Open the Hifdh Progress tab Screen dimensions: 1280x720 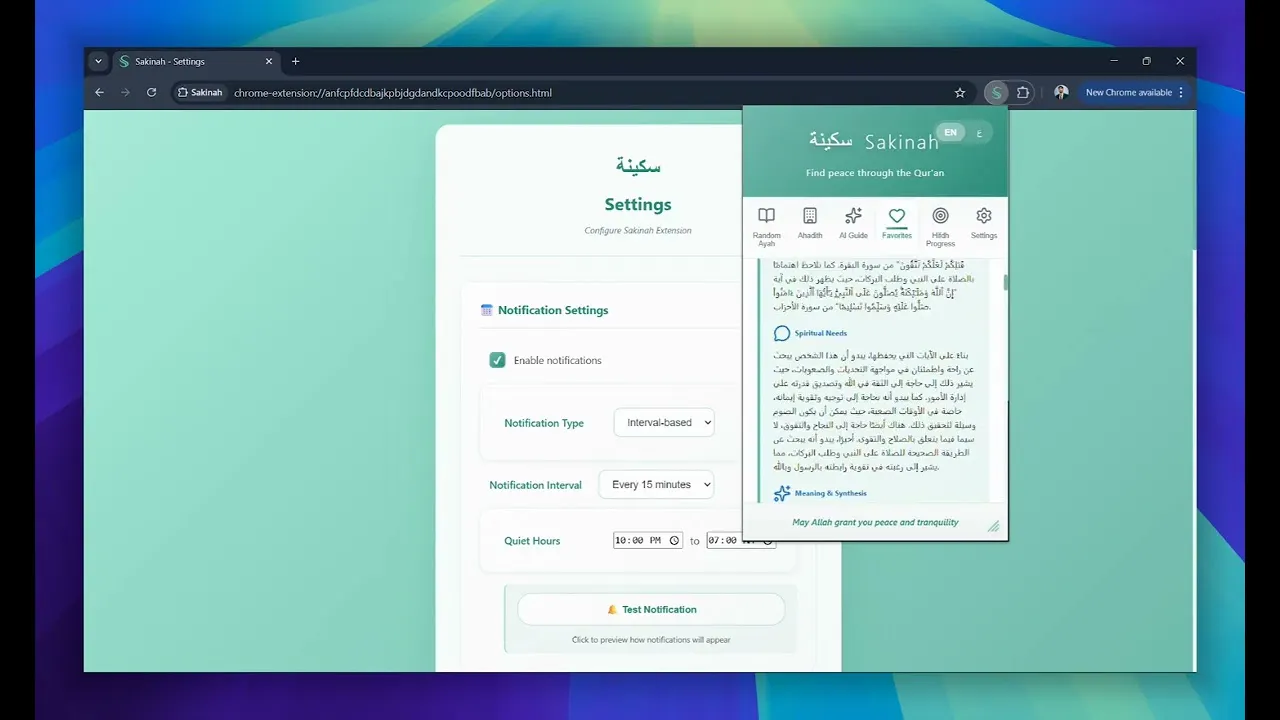point(940,226)
